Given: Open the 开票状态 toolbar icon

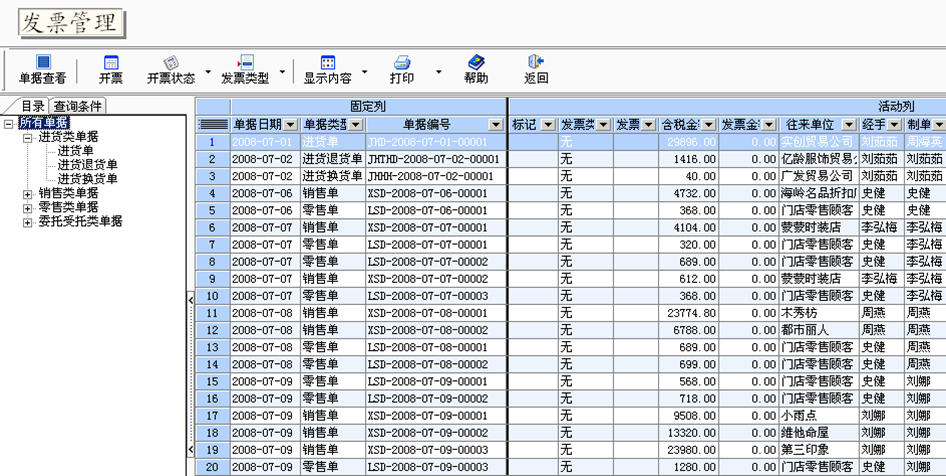Looking at the screenshot, I should [x=171, y=62].
